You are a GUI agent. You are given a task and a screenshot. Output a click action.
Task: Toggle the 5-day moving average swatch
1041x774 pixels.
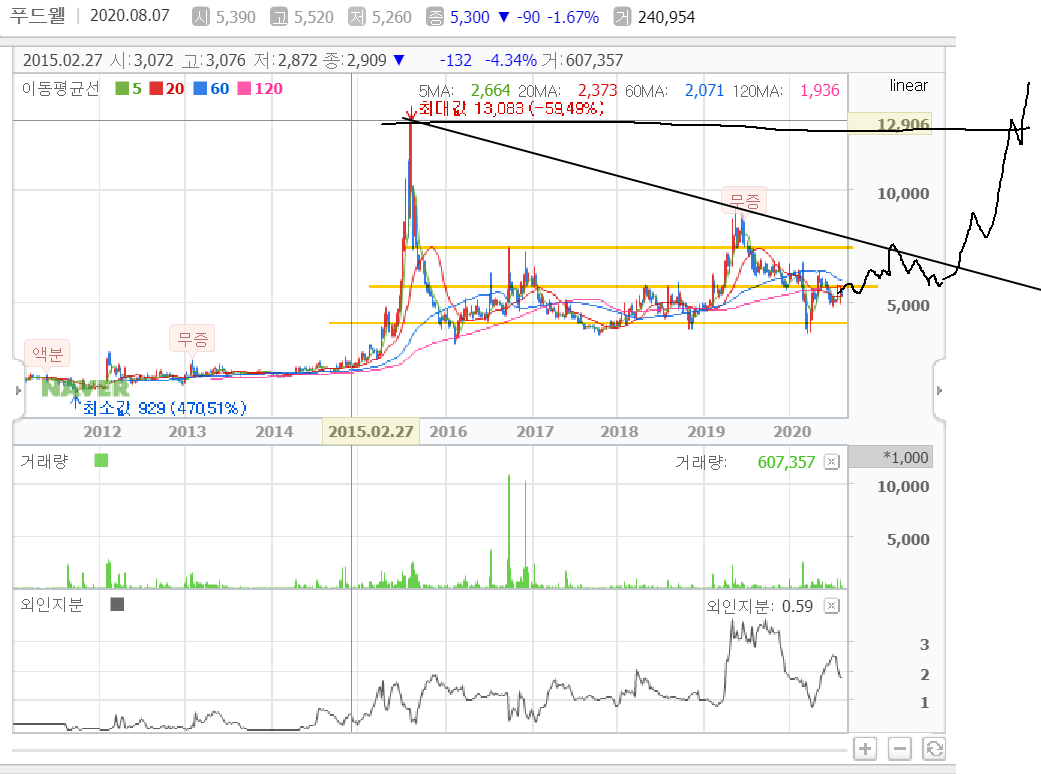coord(122,88)
